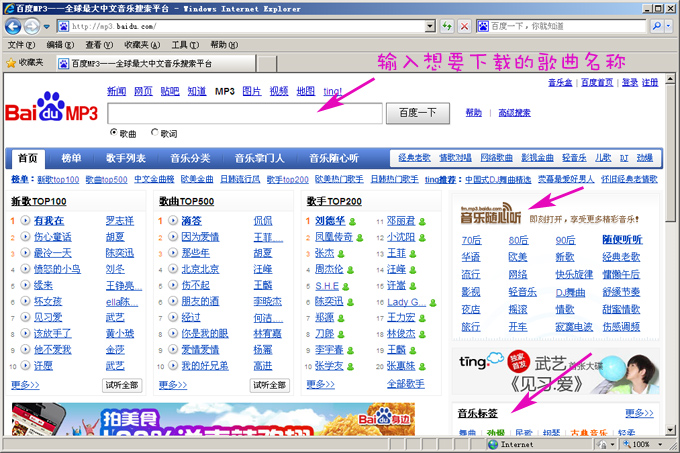Select the 歌曲 radio button
This screenshot has width=680, height=453.
[x=114, y=132]
